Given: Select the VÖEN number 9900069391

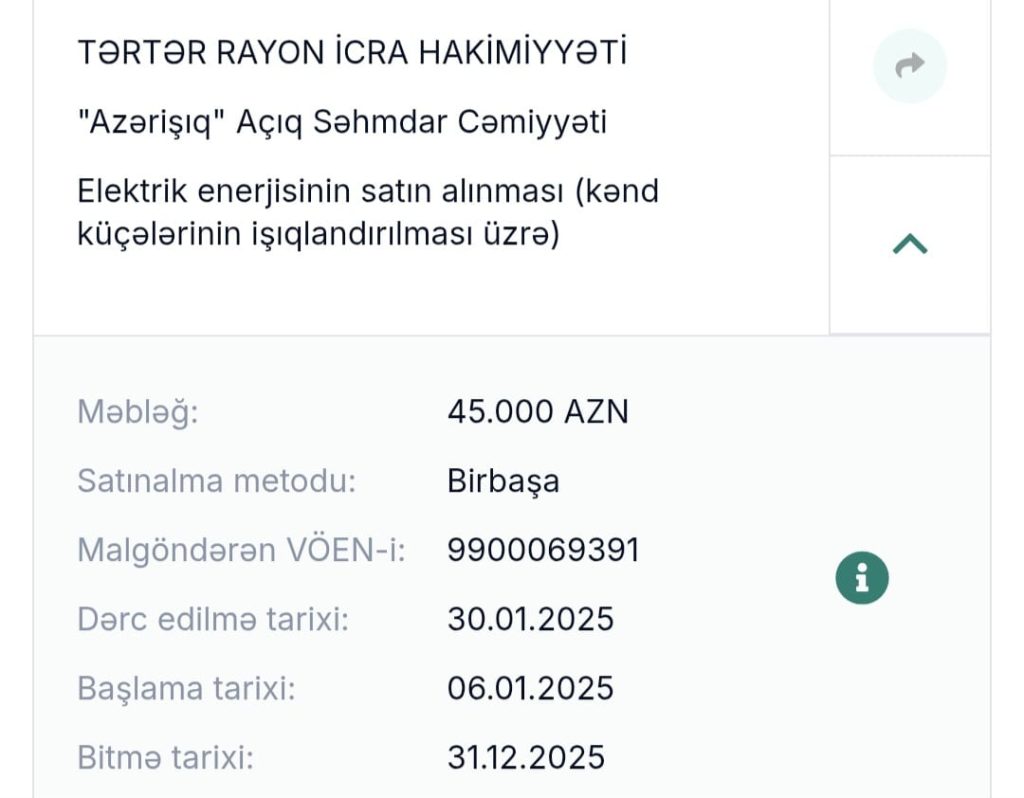Looking at the screenshot, I should pos(543,550).
